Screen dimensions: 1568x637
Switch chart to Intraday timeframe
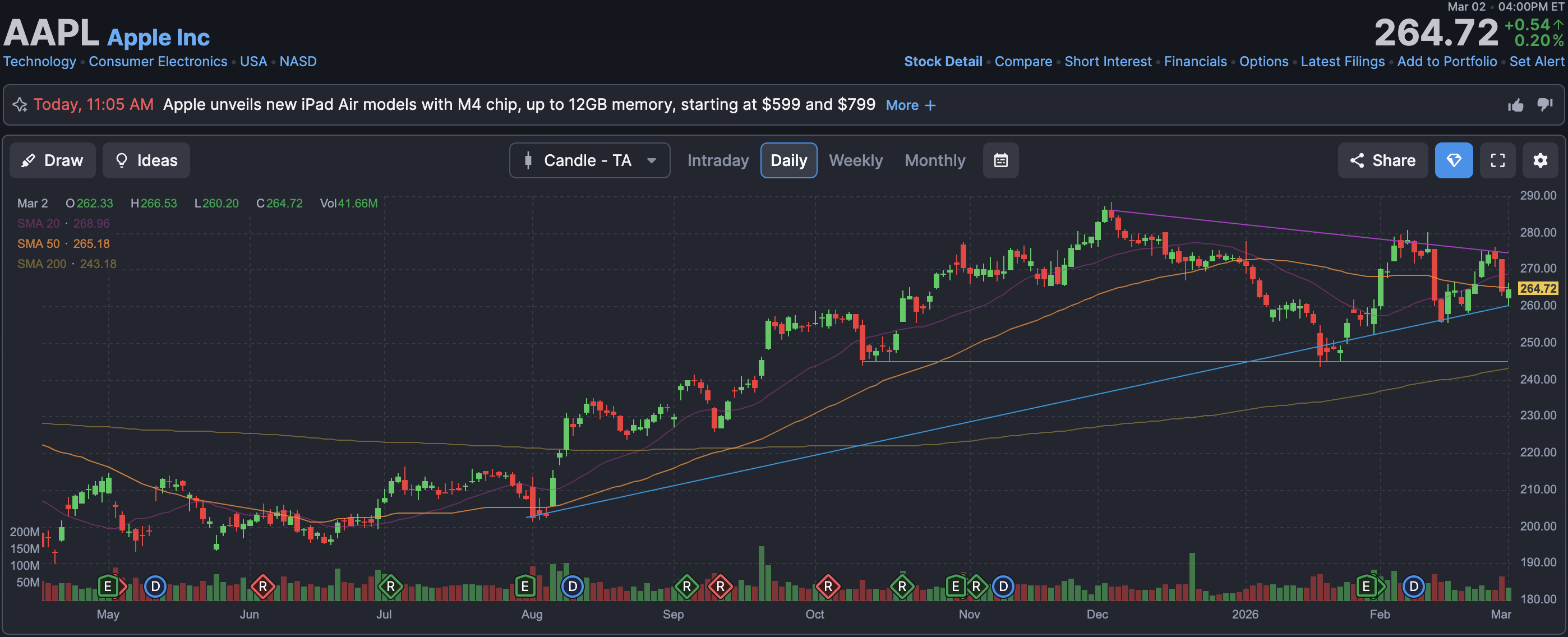point(718,160)
